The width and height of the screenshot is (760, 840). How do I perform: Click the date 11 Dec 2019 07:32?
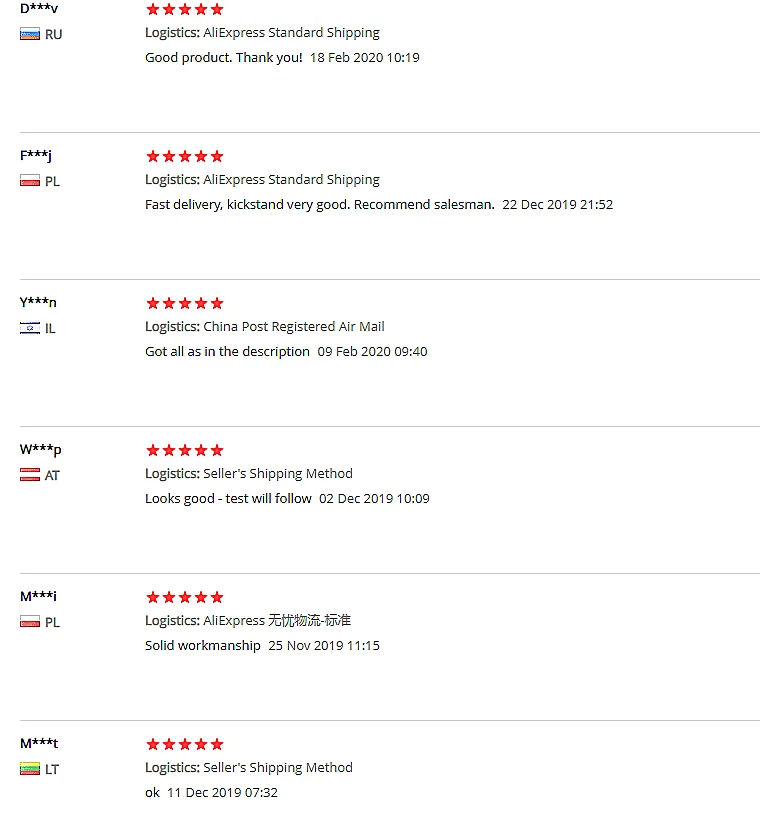click(x=222, y=793)
